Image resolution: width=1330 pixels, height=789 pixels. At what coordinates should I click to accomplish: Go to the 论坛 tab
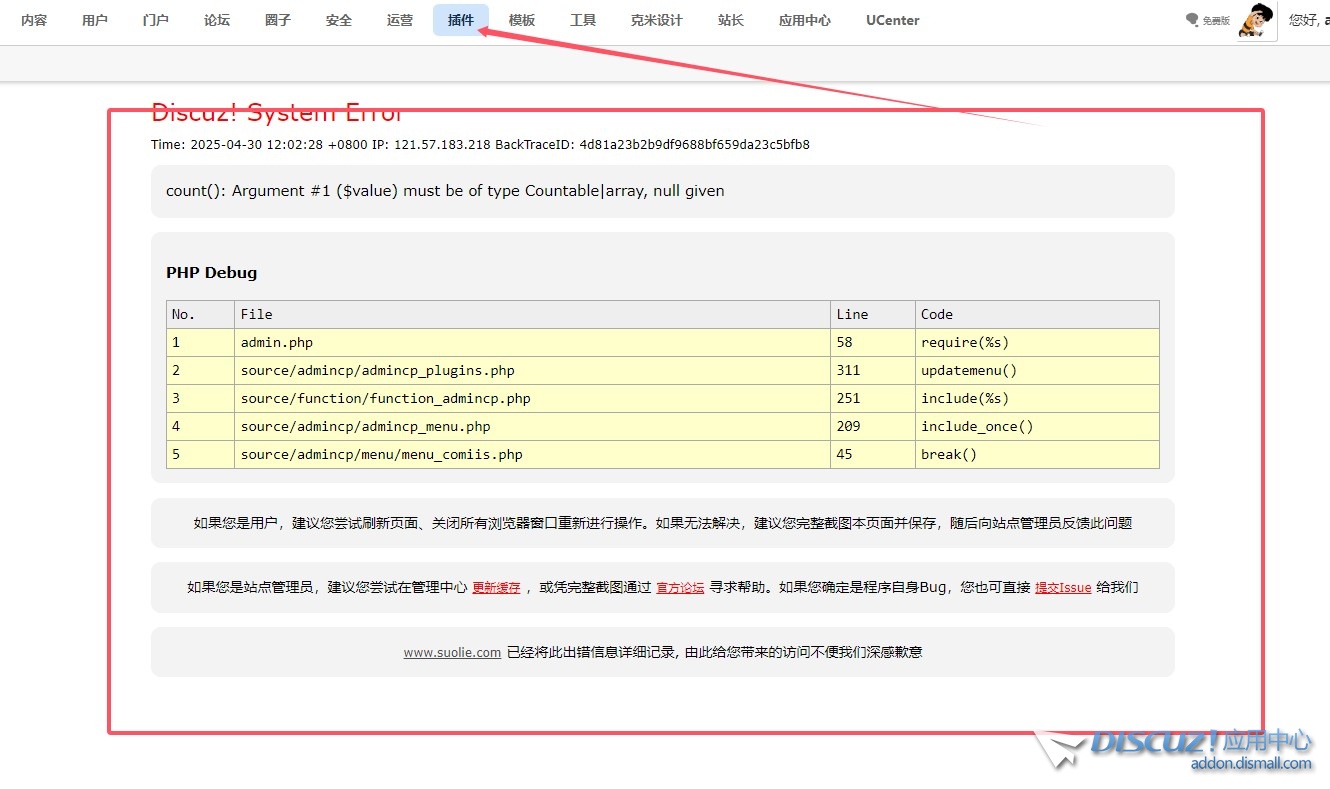217,20
